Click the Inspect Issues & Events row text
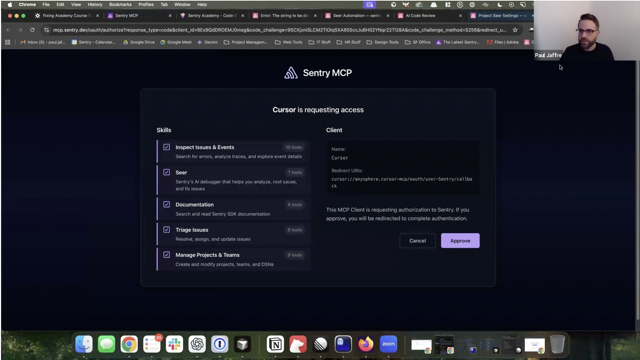 [x=205, y=147]
